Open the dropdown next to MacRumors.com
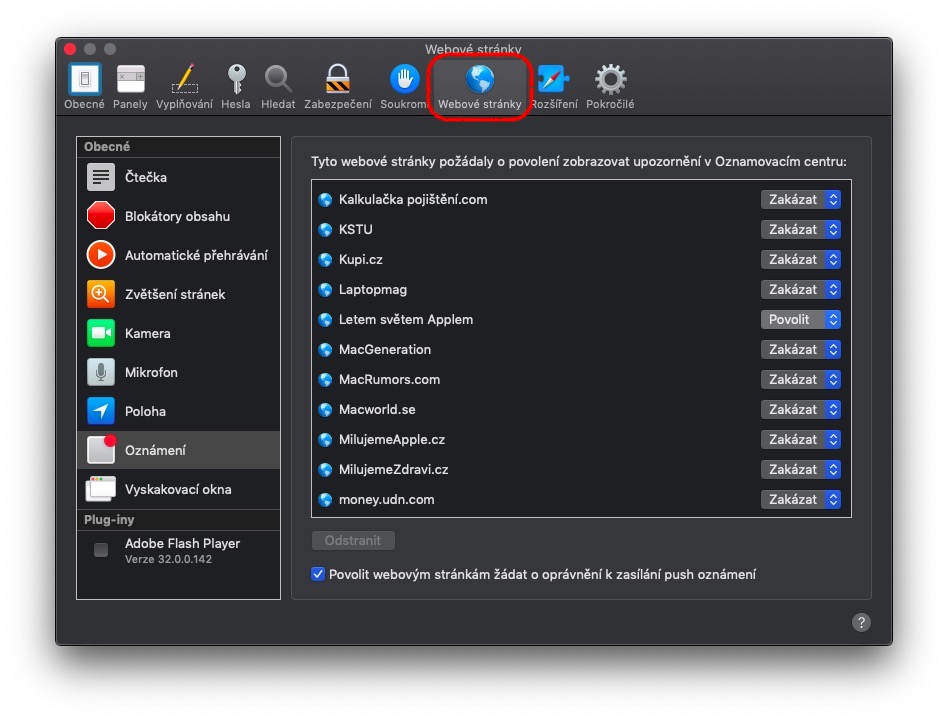The image size is (948, 719). pos(800,379)
